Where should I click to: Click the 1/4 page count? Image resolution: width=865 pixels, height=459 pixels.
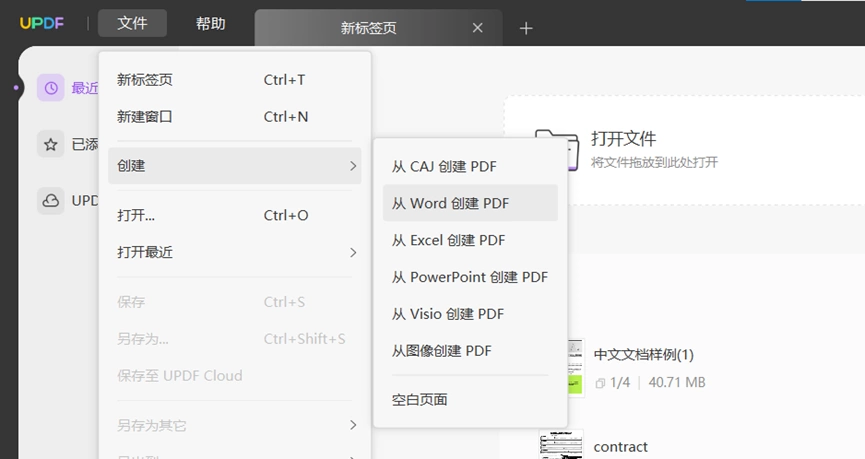pos(620,382)
